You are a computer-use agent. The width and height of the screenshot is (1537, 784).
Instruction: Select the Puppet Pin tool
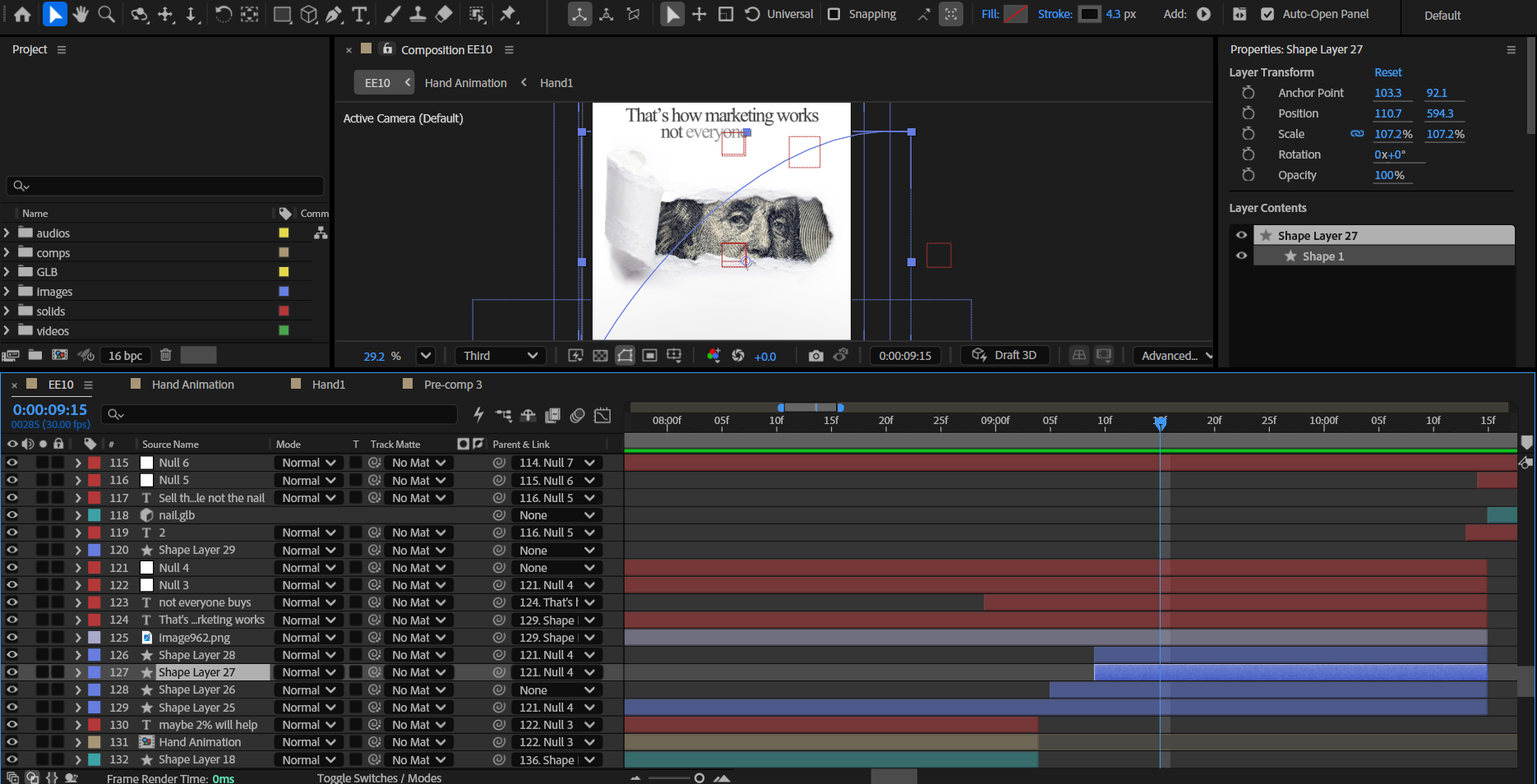[x=509, y=14]
